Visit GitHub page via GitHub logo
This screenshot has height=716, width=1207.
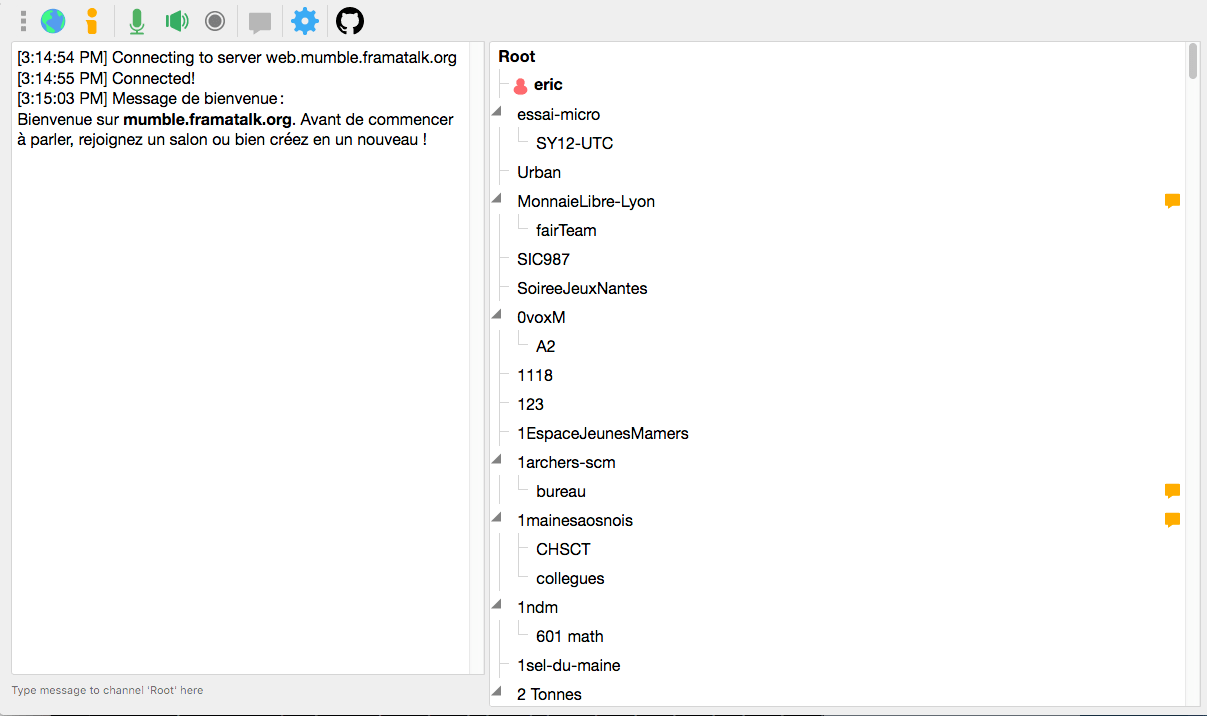[x=349, y=20]
